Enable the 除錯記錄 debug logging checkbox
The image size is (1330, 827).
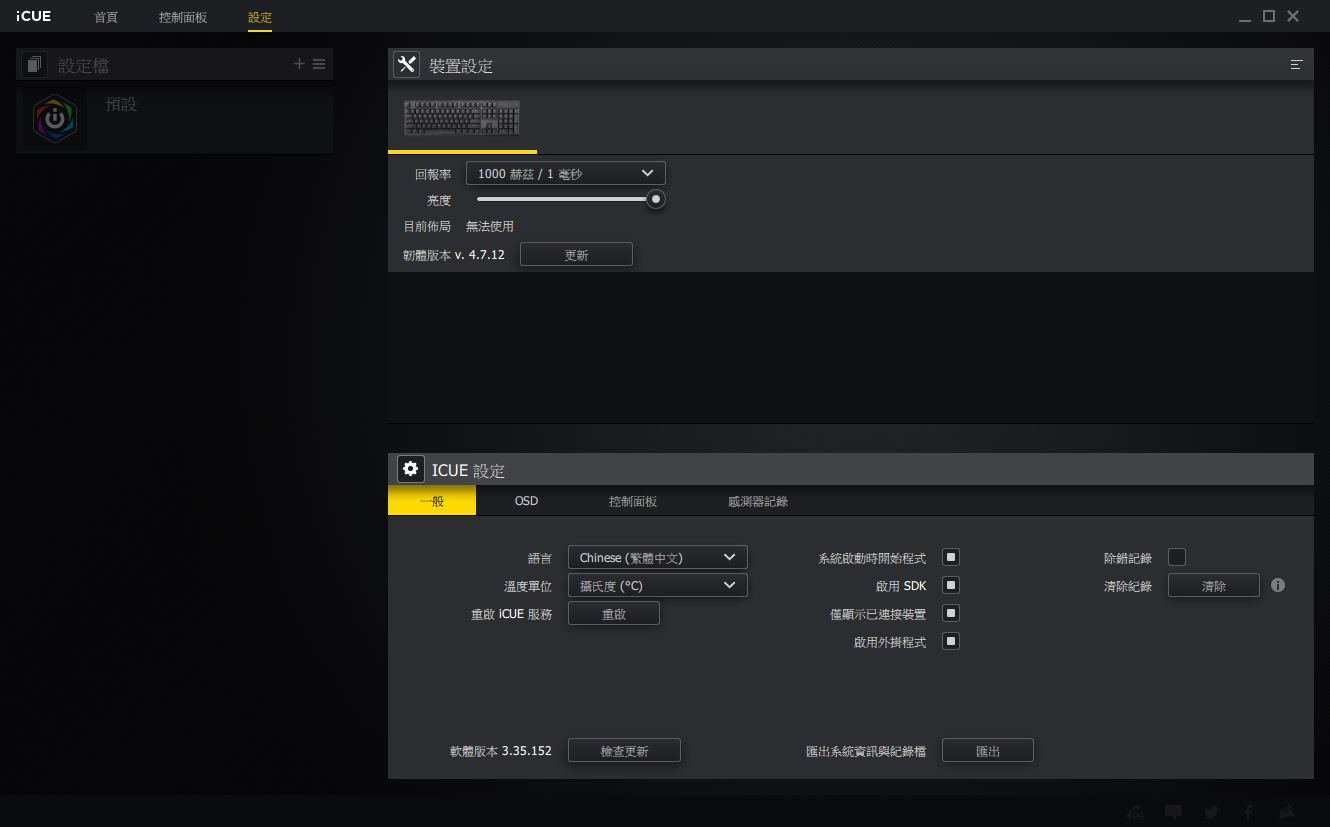coord(1177,557)
